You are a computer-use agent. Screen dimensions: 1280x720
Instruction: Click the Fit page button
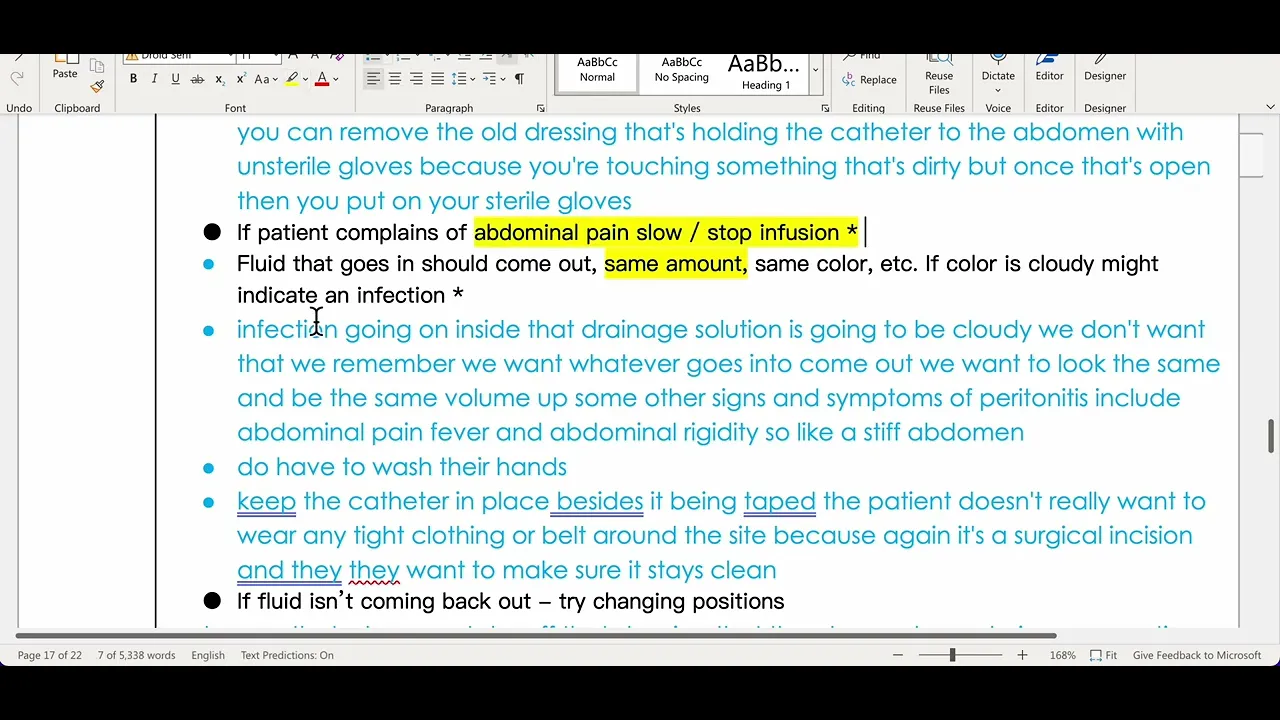click(1104, 655)
